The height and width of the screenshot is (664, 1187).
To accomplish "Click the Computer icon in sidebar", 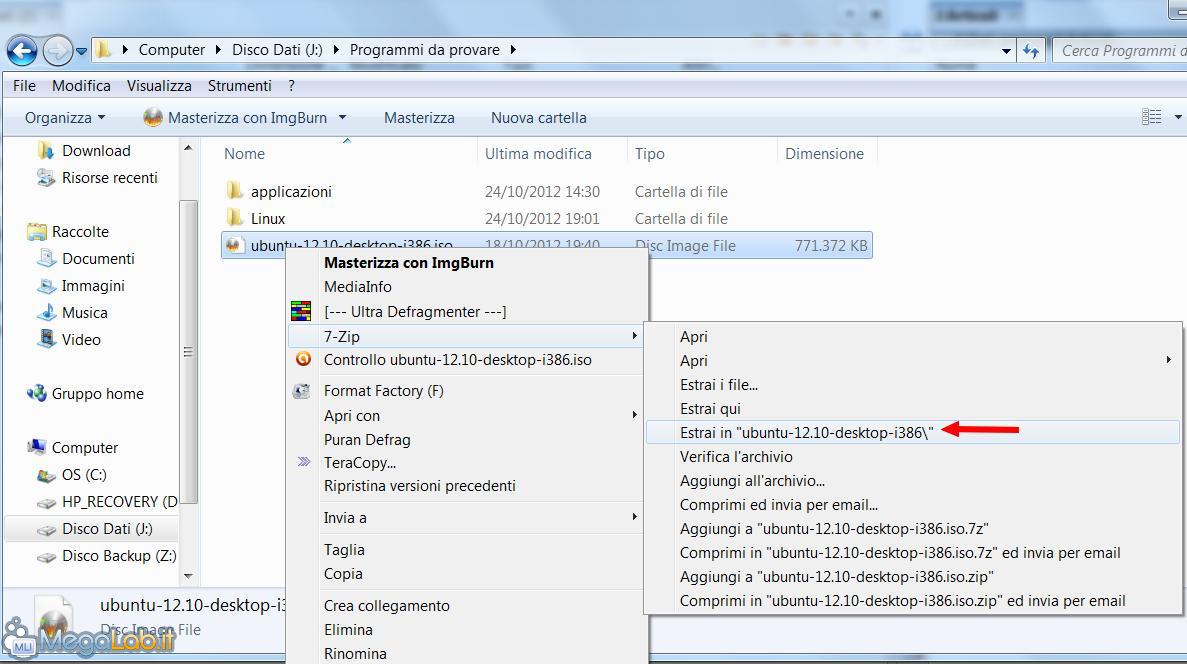I will pos(36,447).
